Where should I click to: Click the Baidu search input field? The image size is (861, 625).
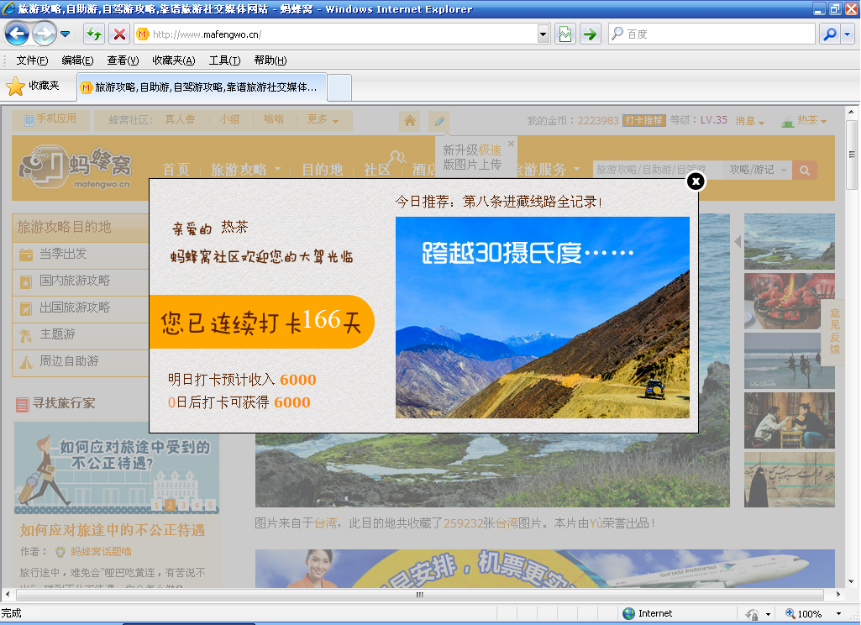[x=712, y=34]
